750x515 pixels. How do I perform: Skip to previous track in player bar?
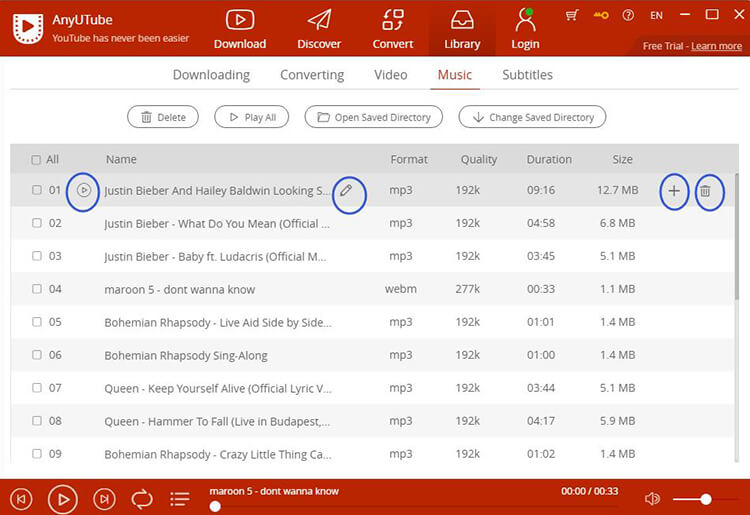point(21,499)
